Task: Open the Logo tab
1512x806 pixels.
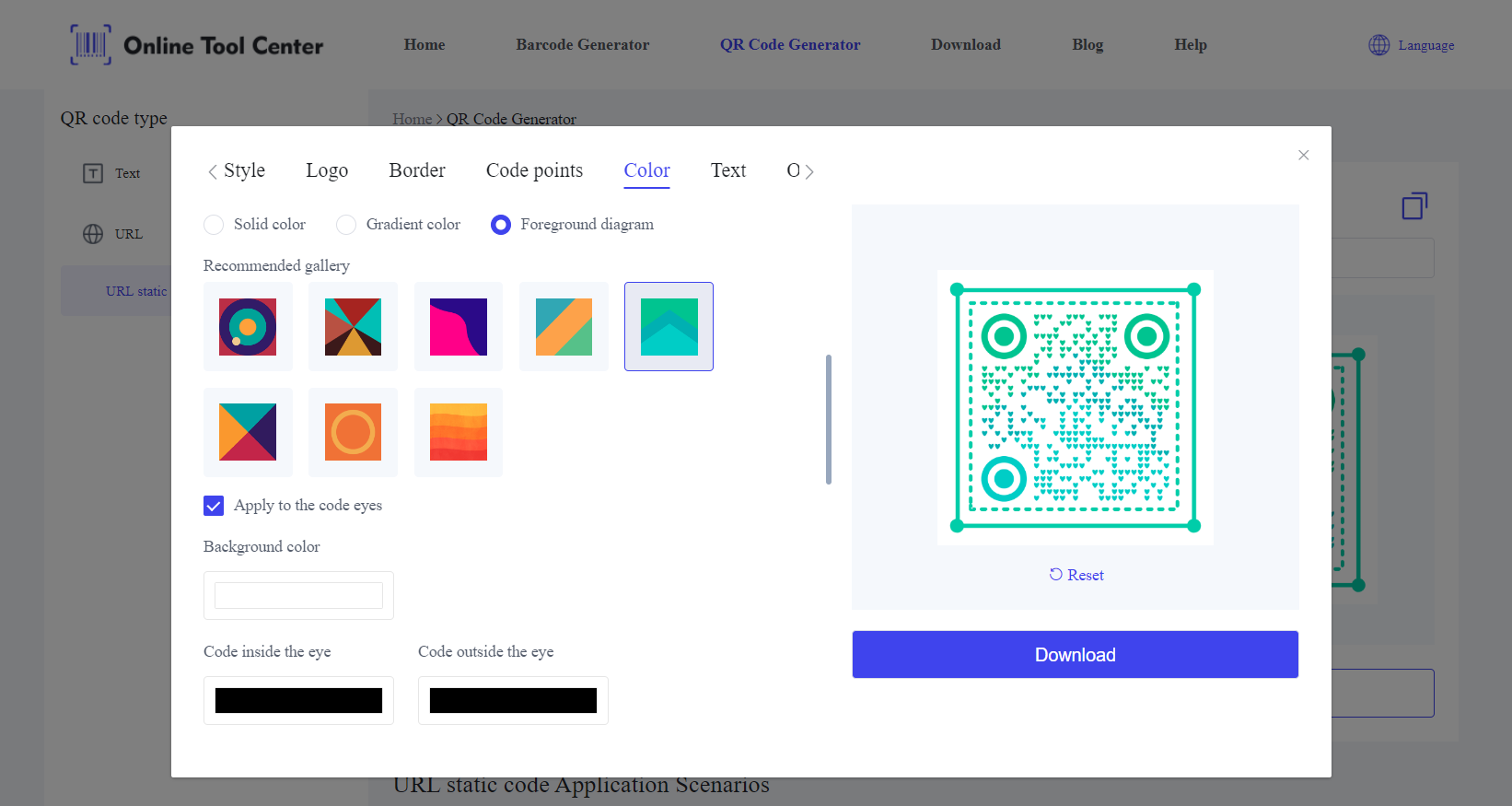Action: click(x=327, y=170)
